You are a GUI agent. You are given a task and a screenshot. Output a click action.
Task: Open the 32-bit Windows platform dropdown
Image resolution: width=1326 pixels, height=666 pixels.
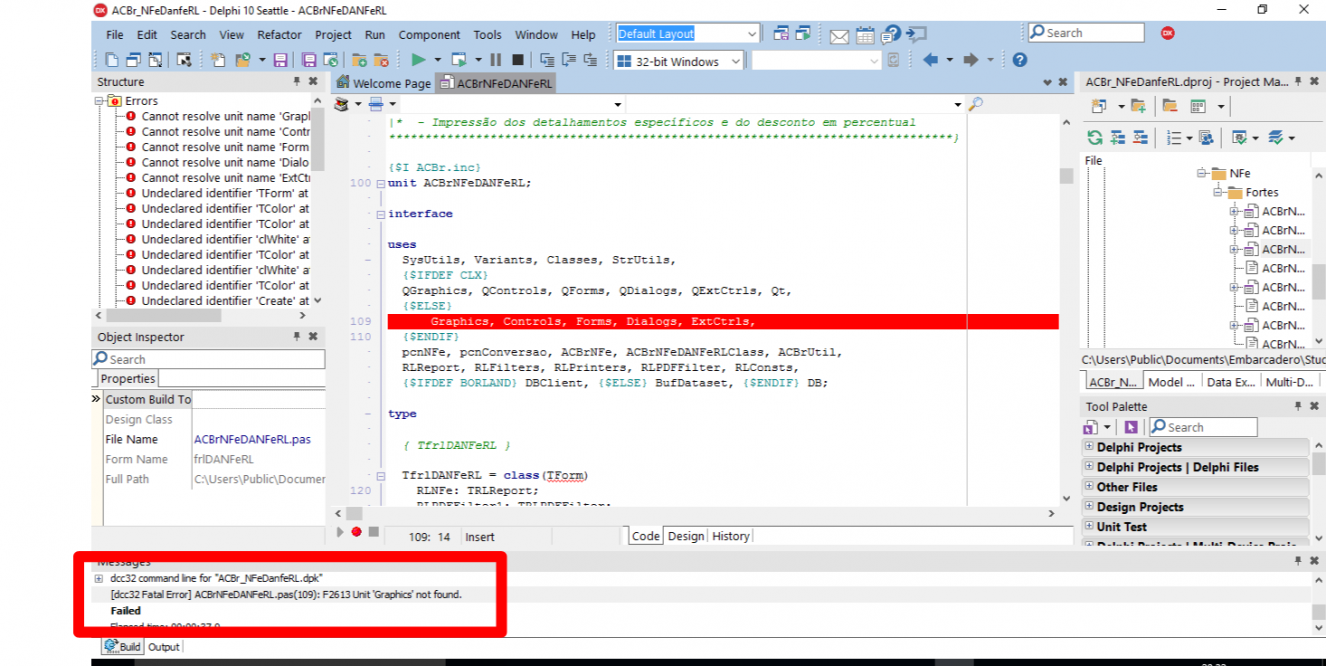736,61
